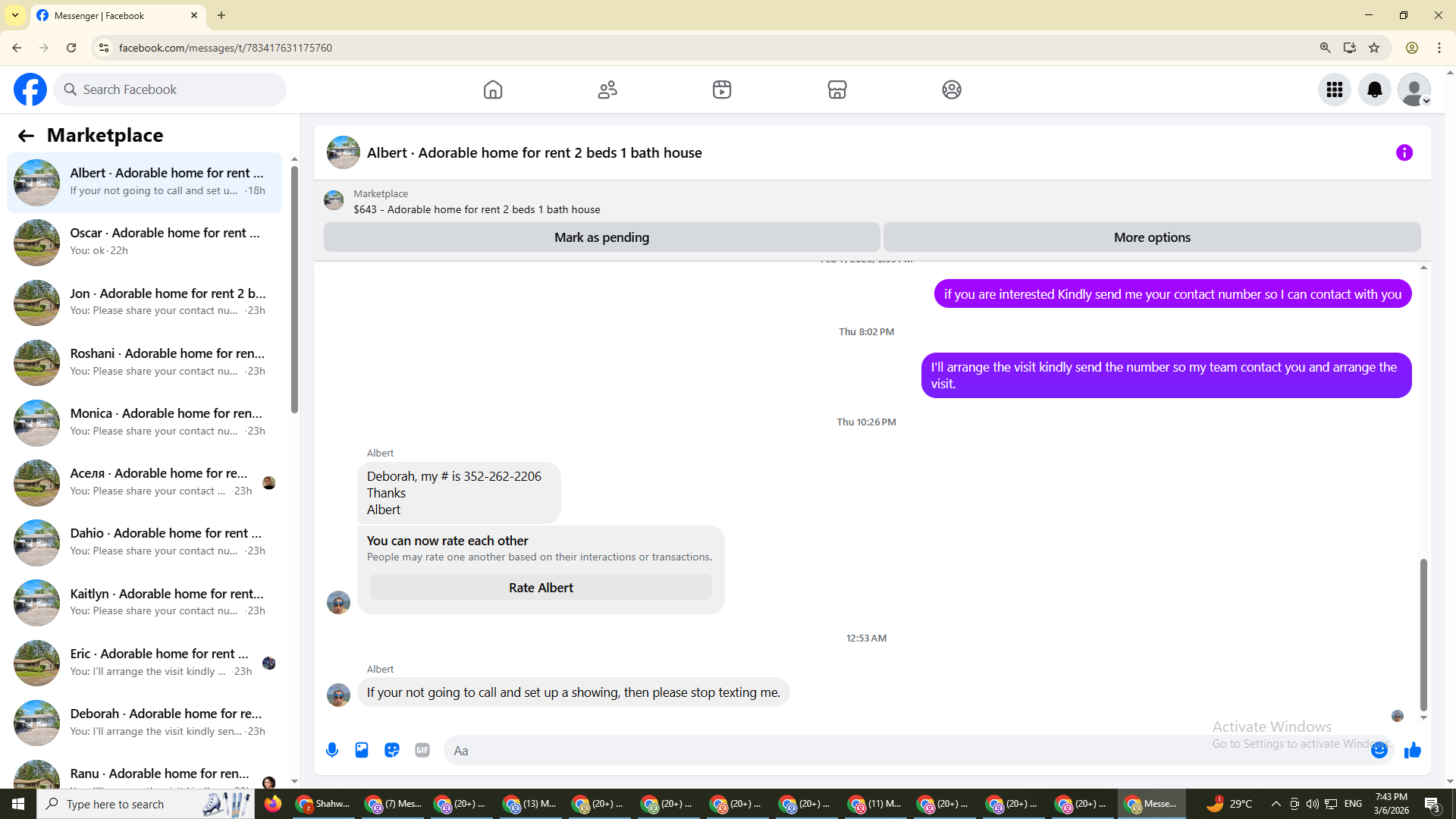Viewport: 1456px width, 819px height.
Task: Click the voice clip microphone icon
Action: point(332,750)
